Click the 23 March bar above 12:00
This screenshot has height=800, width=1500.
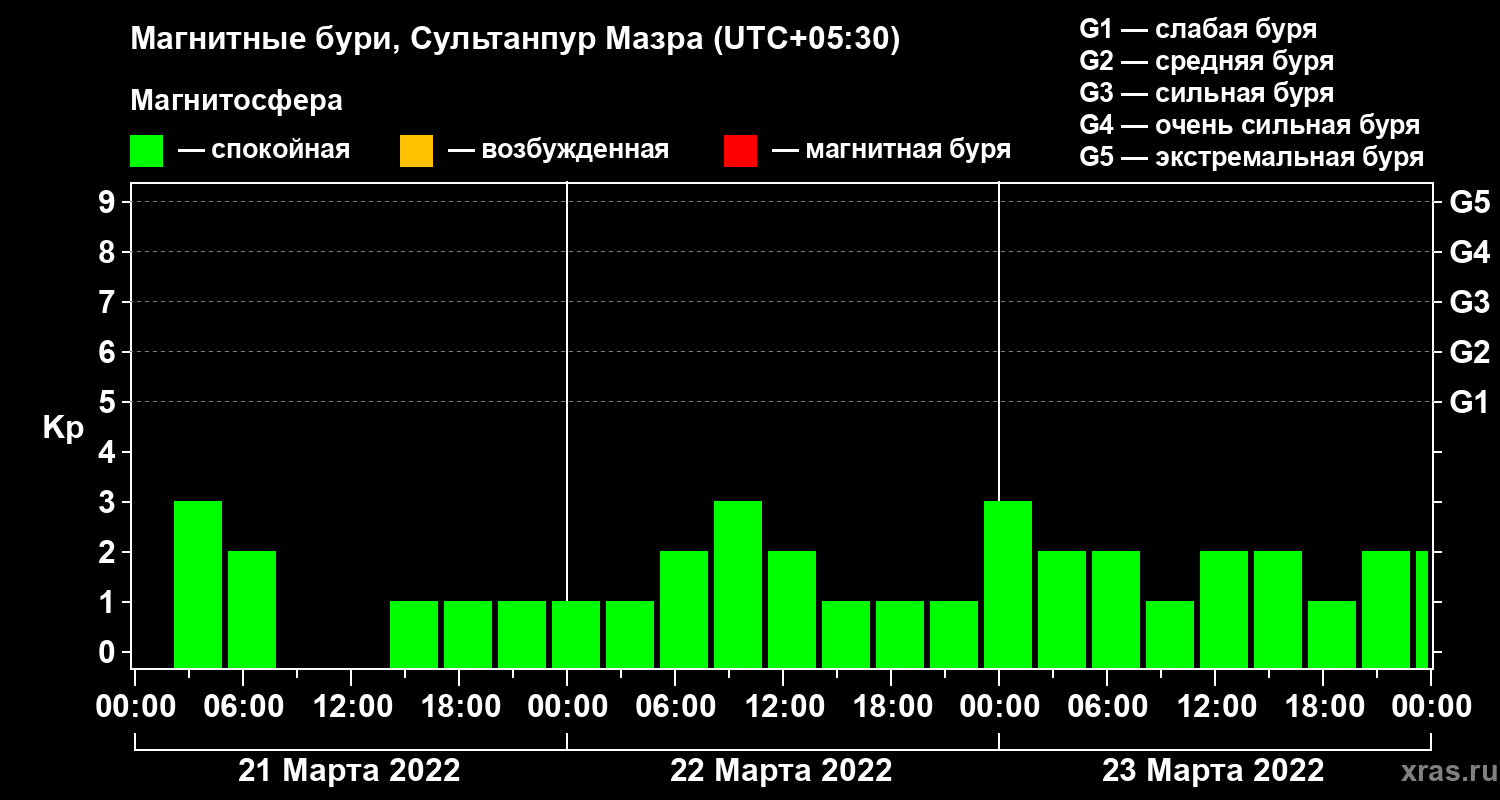[1224, 610]
